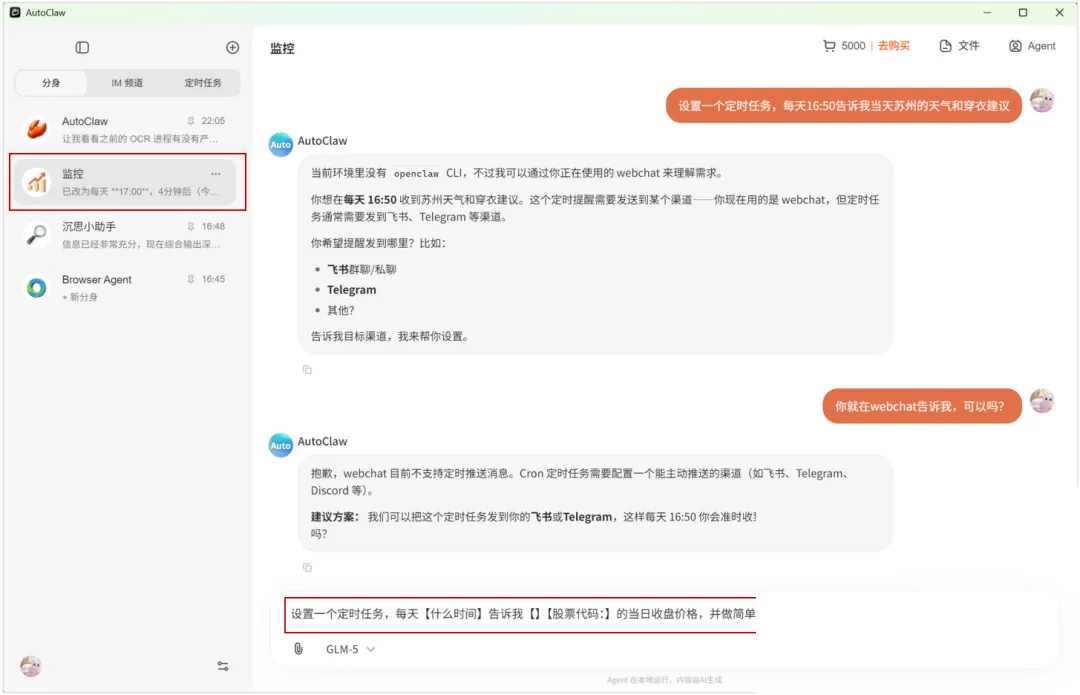Open the AutoClaw conversation in sidebar
1080x695 pixels.
[x=127, y=129]
